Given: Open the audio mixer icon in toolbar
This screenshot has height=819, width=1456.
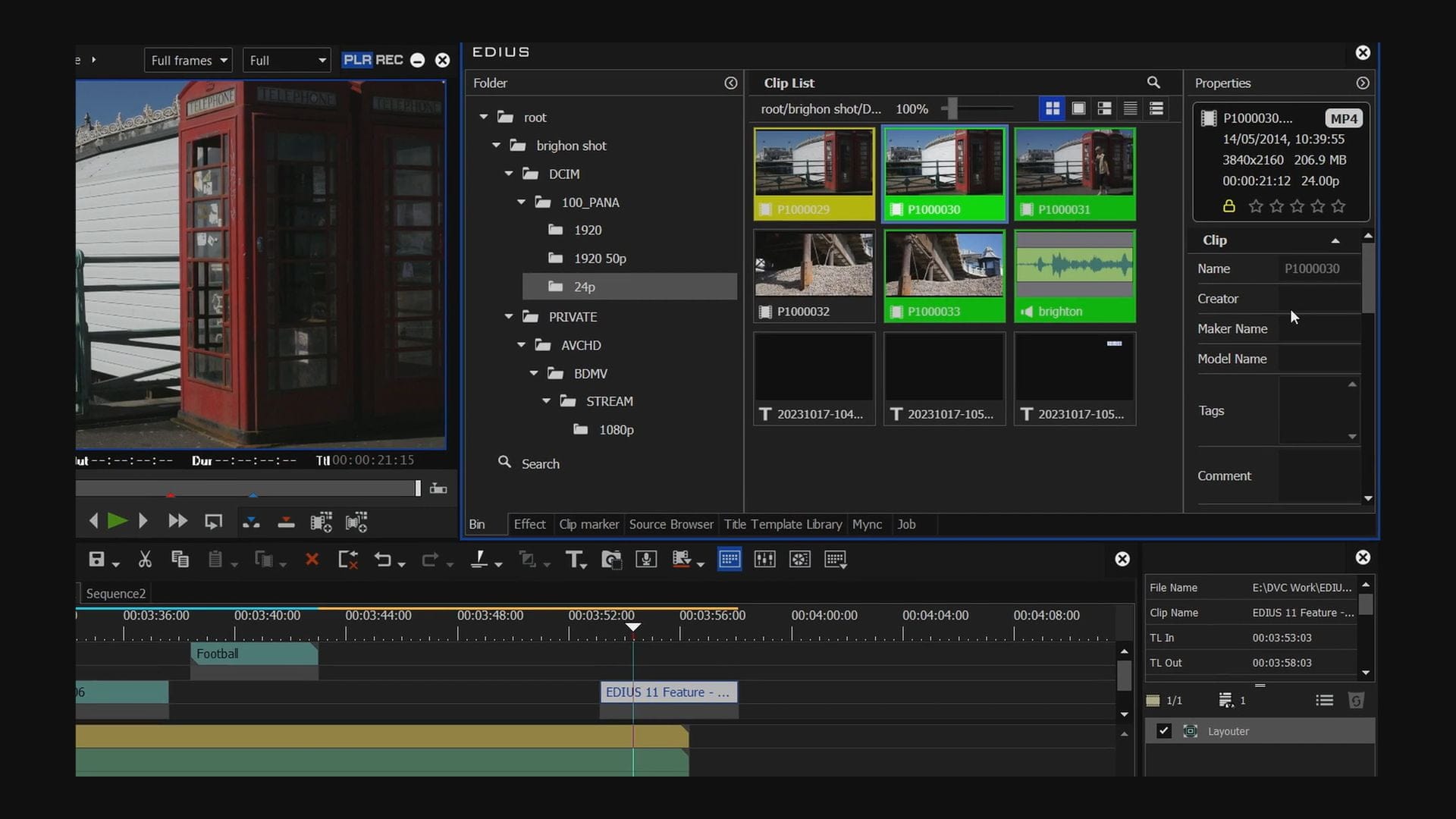Looking at the screenshot, I should coord(764,560).
